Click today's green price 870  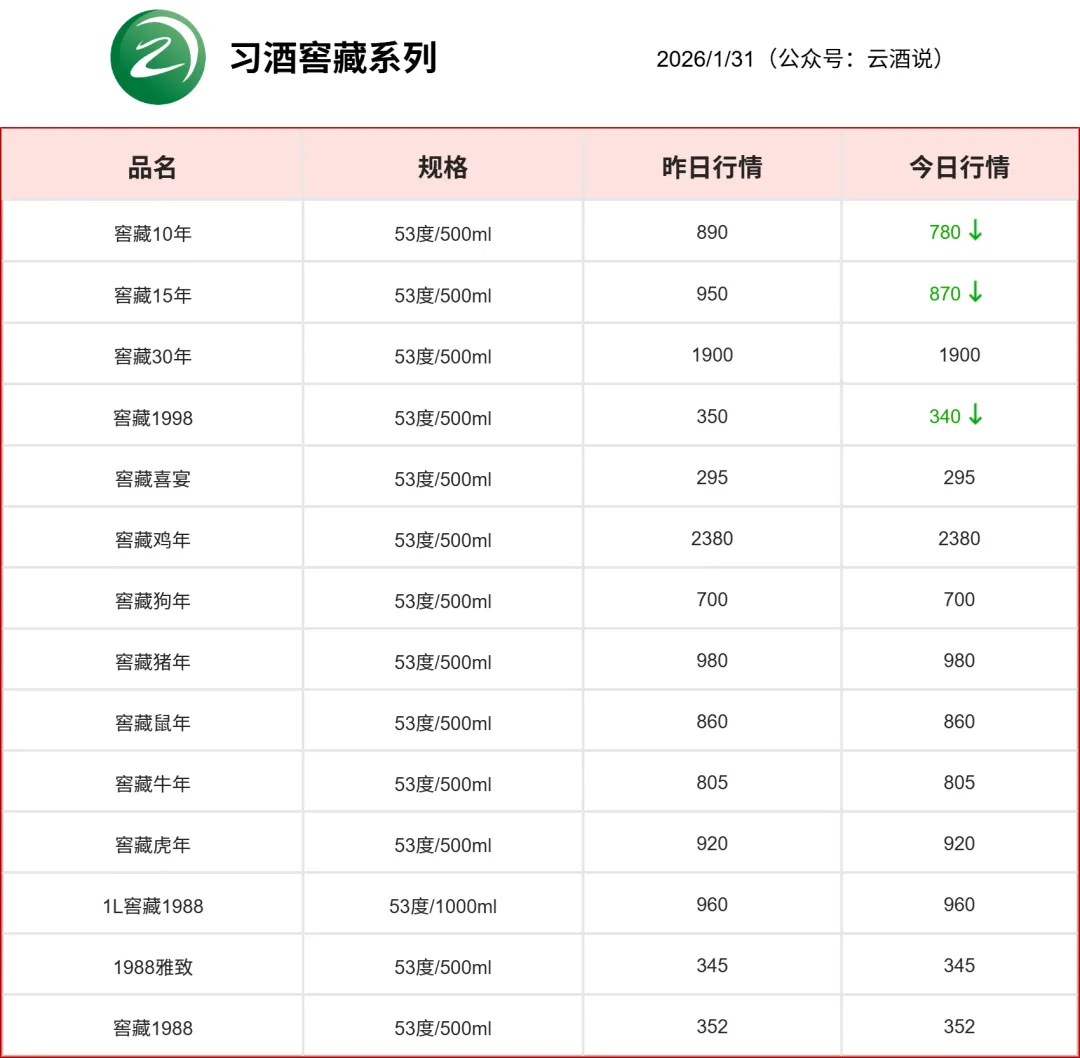944,293
